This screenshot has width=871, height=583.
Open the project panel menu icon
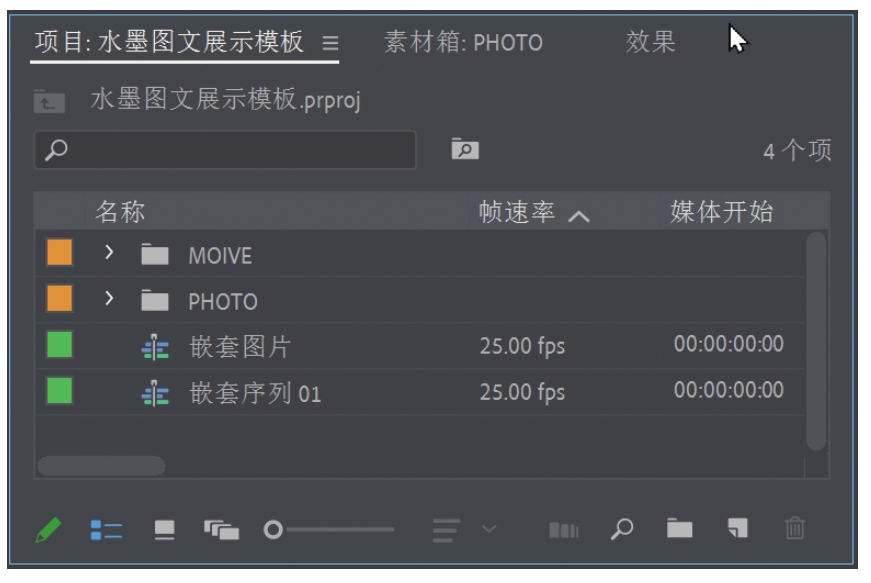tap(331, 44)
